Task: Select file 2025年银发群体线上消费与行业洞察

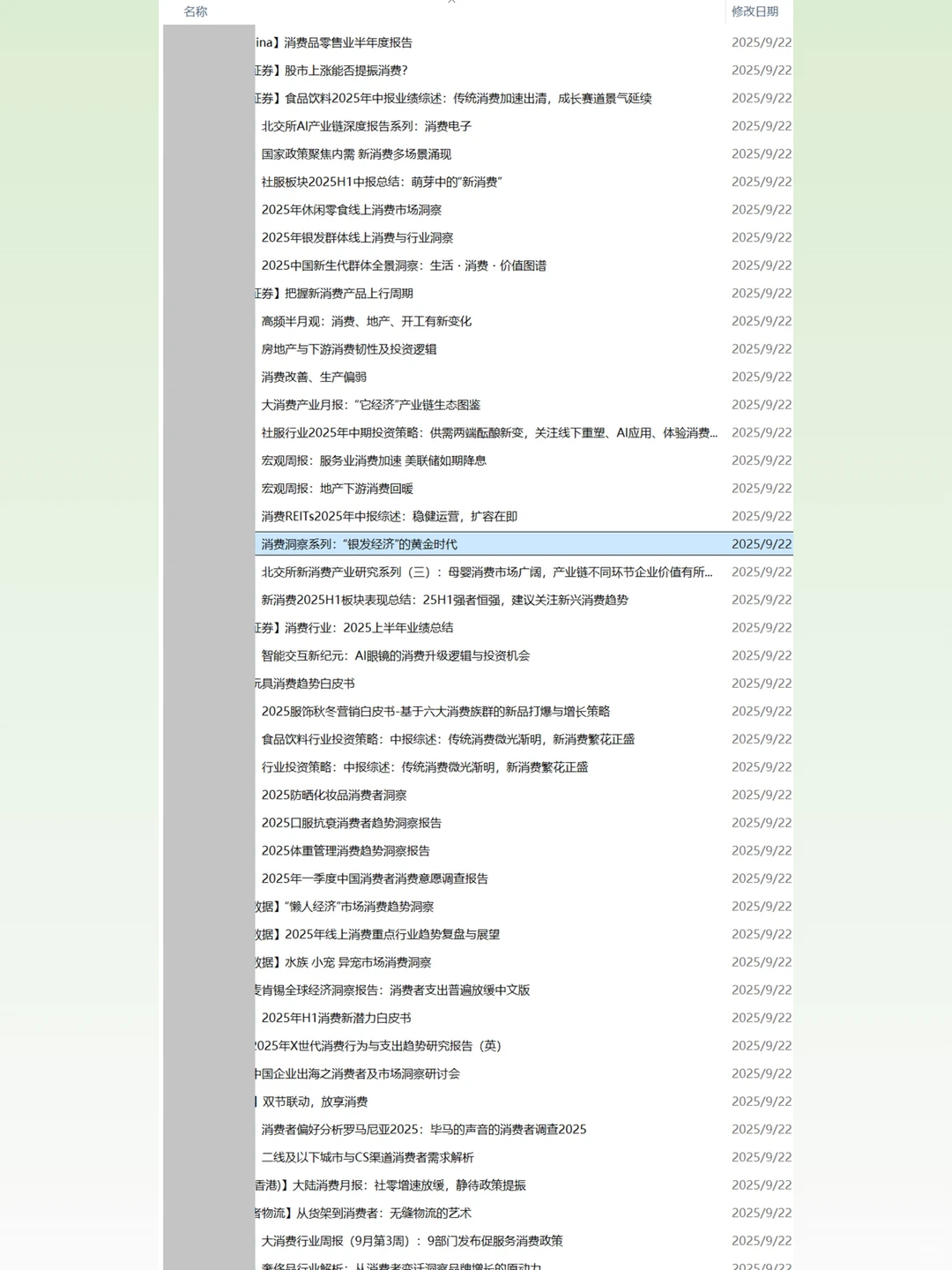Action: [x=357, y=238]
